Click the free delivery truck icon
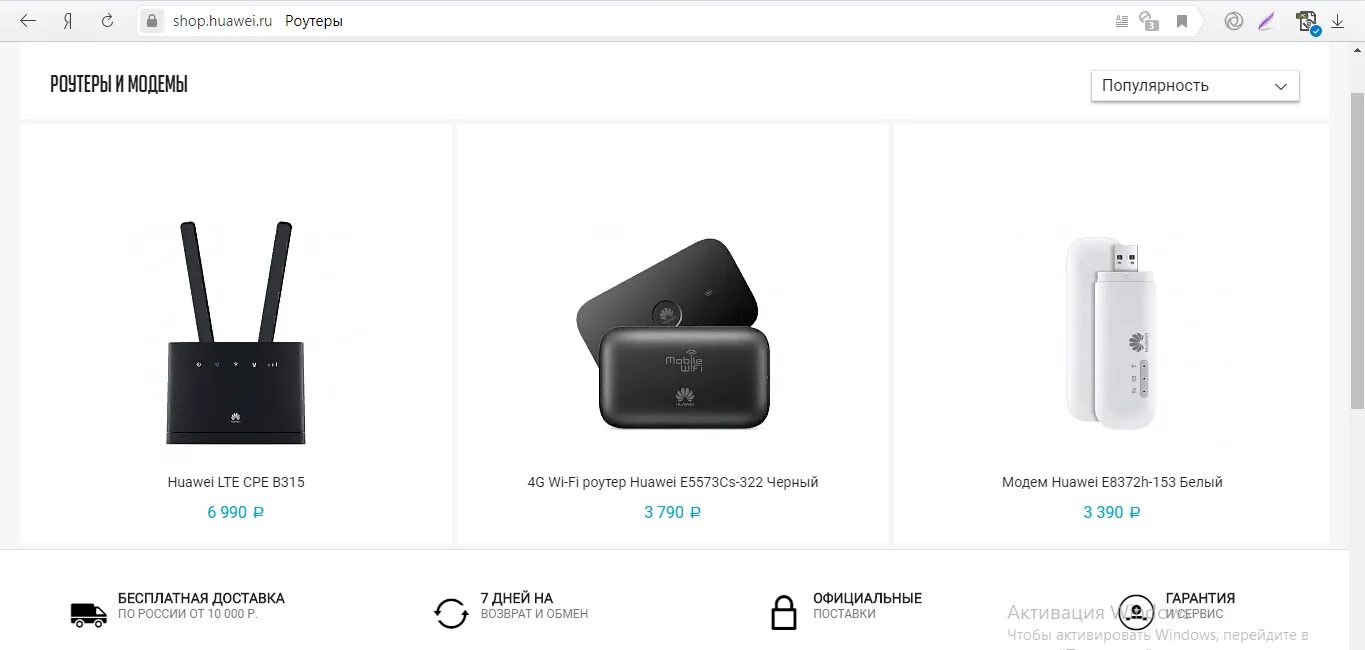Screen dimensions: 1365x650 (89, 614)
